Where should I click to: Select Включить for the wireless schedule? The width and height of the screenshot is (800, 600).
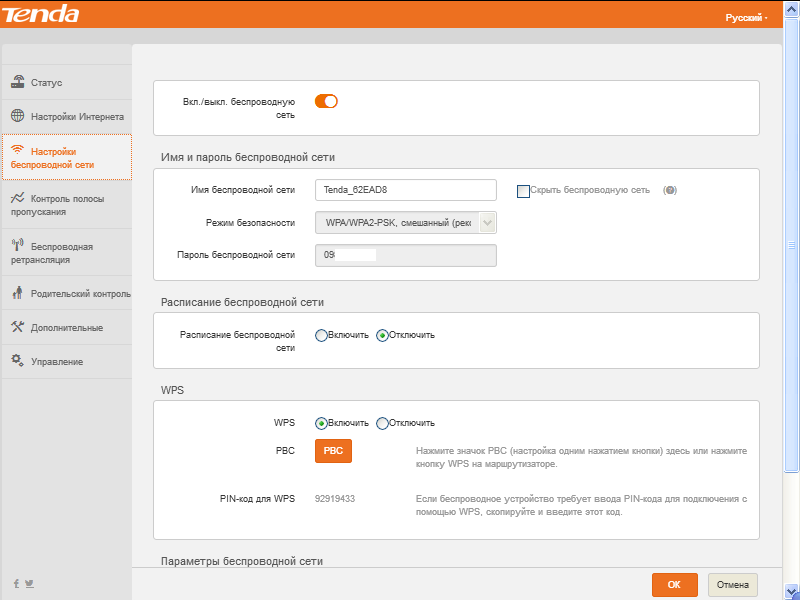click(x=321, y=335)
